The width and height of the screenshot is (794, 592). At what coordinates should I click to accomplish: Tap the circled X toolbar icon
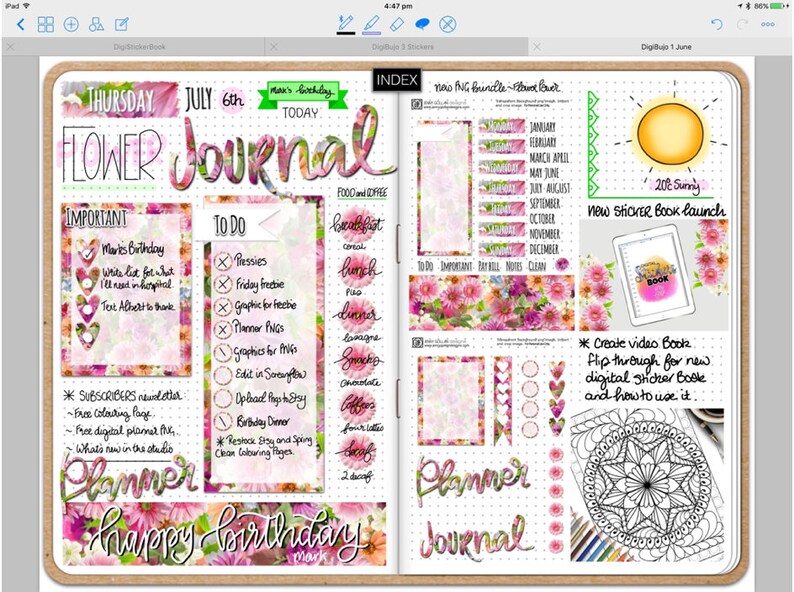[448, 24]
